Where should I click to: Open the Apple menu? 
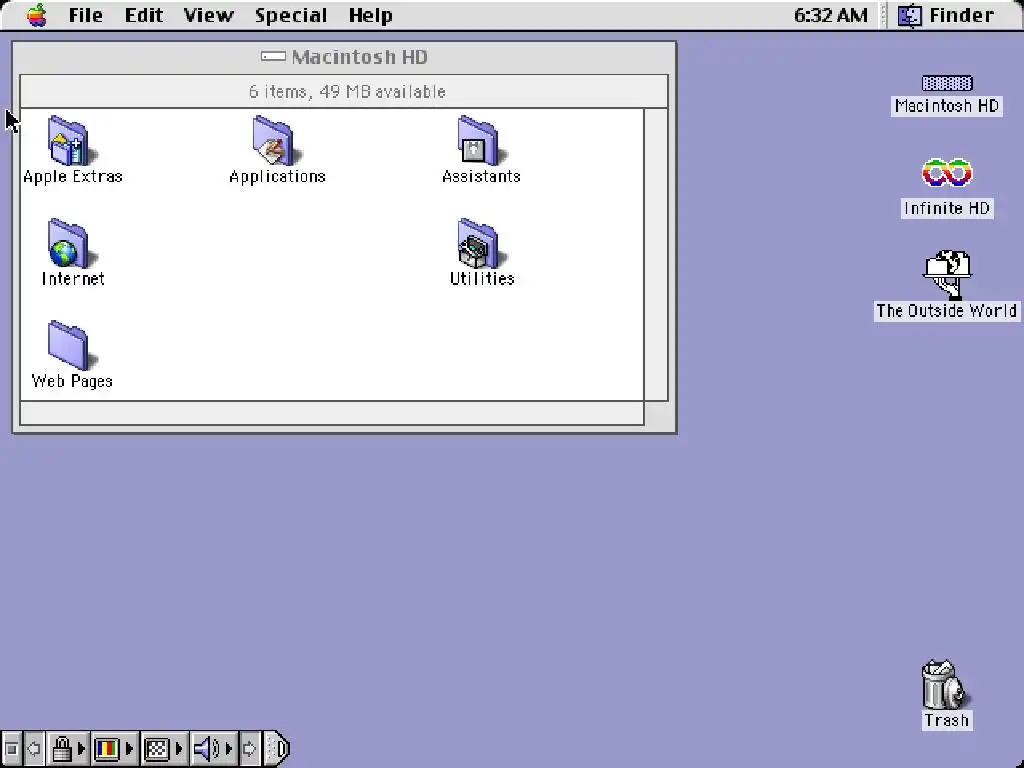pos(37,15)
